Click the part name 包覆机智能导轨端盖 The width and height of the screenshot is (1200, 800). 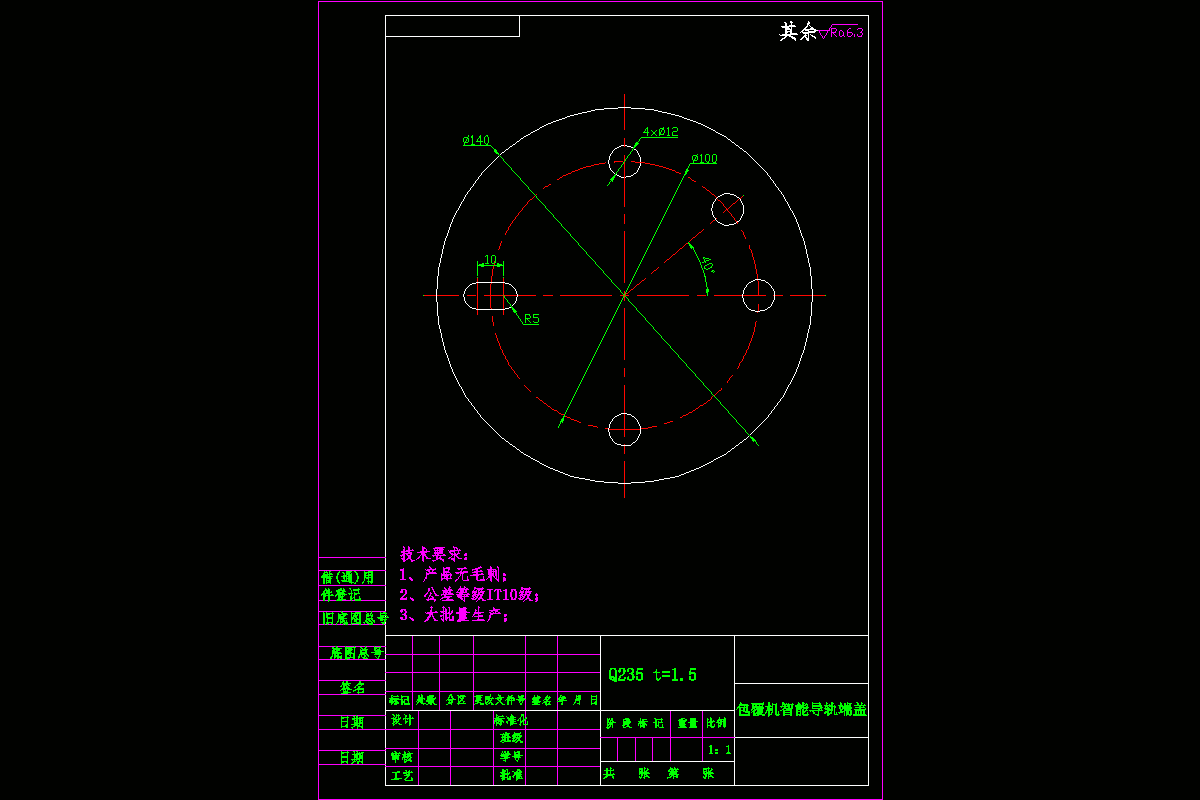click(x=801, y=709)
